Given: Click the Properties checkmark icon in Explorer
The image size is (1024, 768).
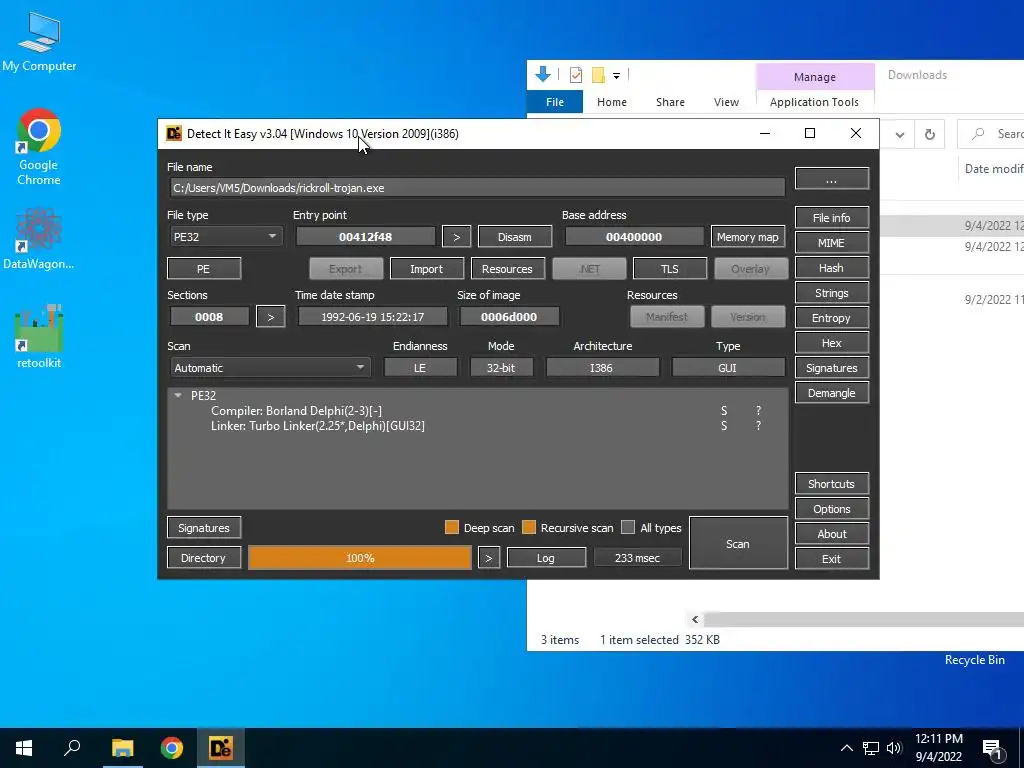Looking at the screenshot, I should [x=575, y=75].
